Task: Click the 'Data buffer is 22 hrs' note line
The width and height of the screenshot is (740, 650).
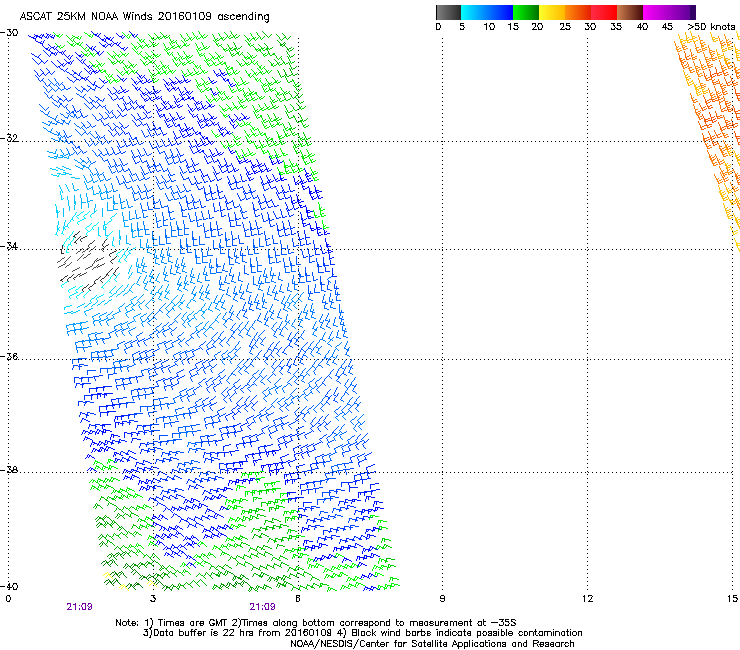Action: pos(362,633)
